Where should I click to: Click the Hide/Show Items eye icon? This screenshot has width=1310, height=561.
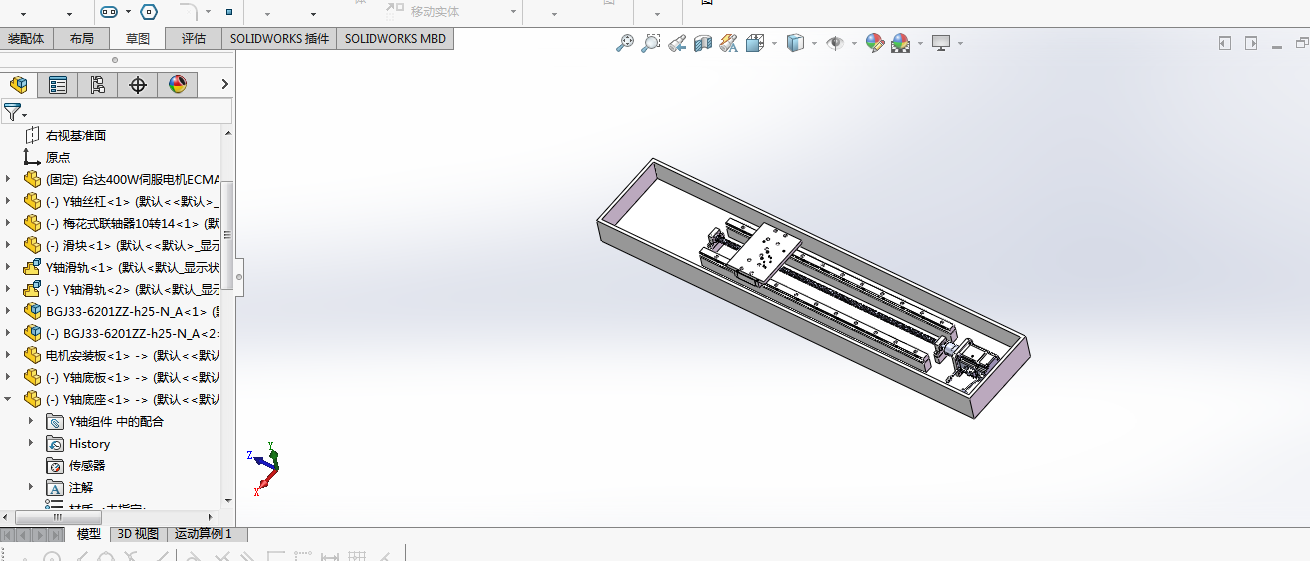click(835, 43)
